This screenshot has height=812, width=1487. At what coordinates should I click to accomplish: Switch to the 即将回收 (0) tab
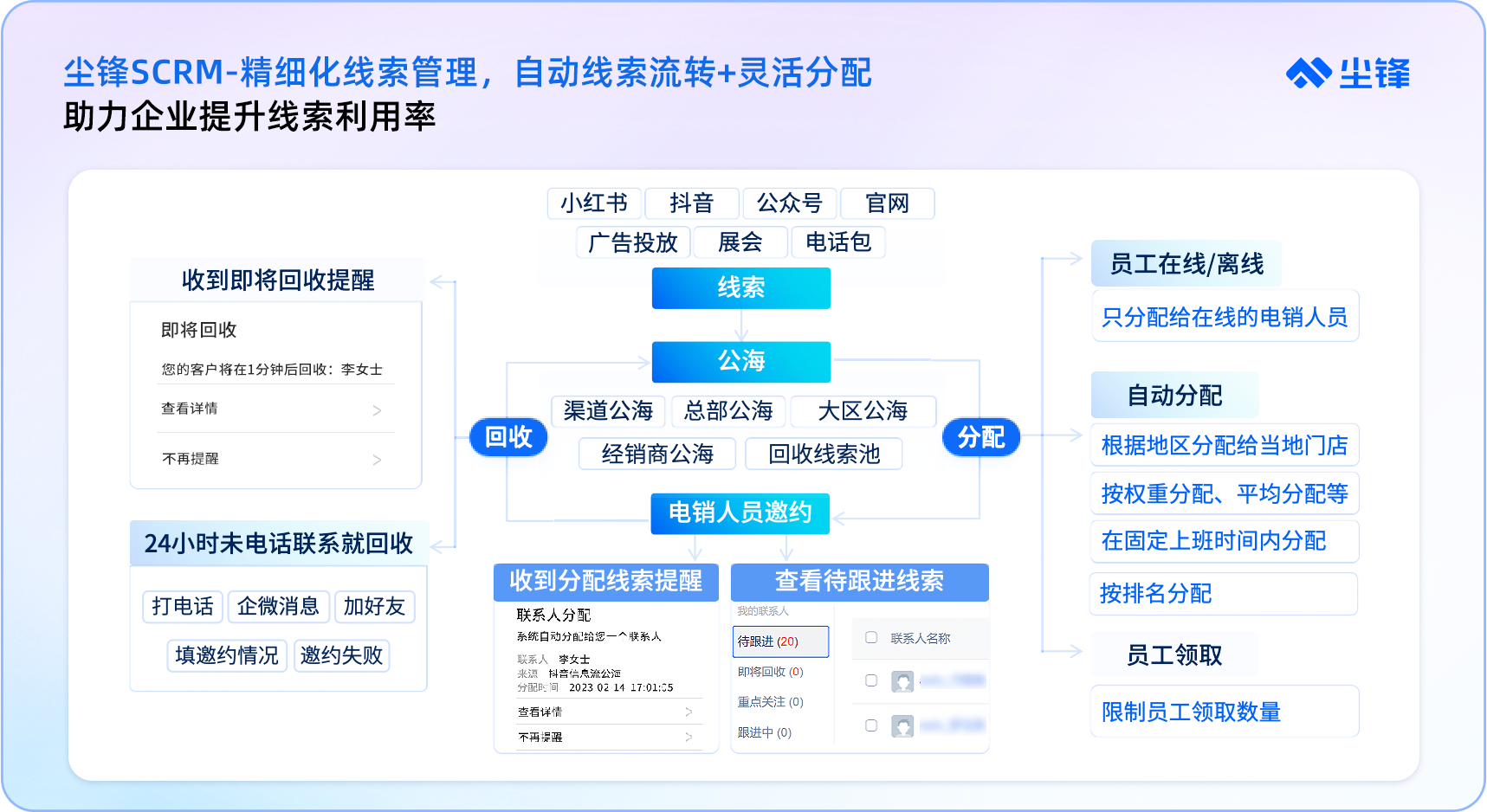770,672
